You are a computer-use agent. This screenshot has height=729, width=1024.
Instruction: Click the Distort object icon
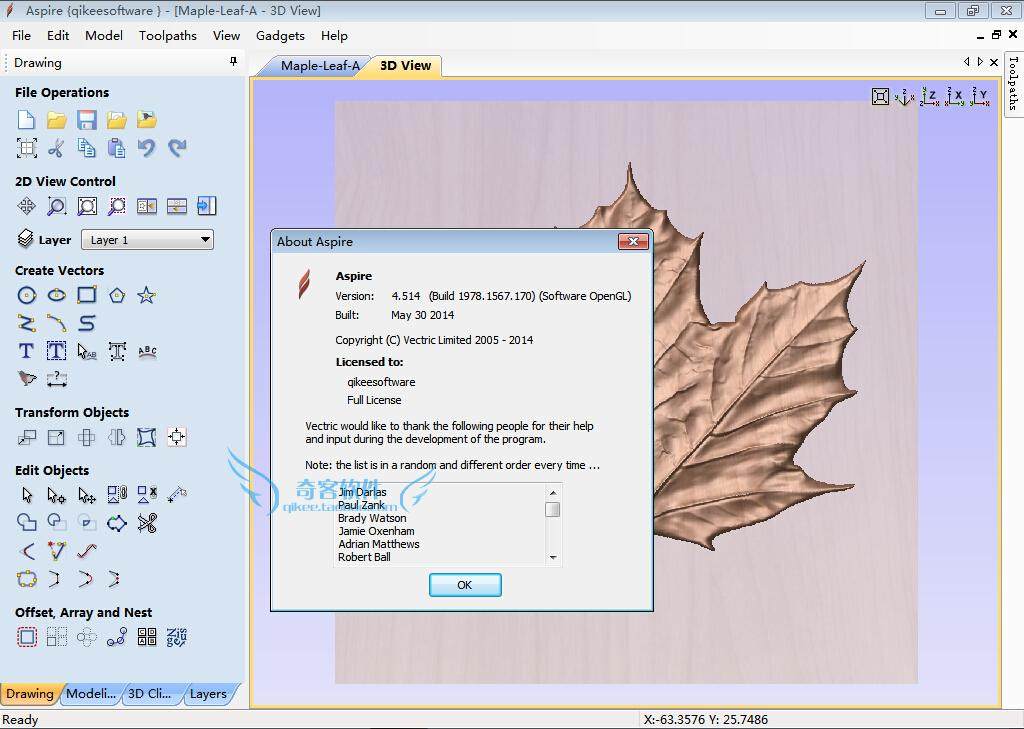click(146, 437)
